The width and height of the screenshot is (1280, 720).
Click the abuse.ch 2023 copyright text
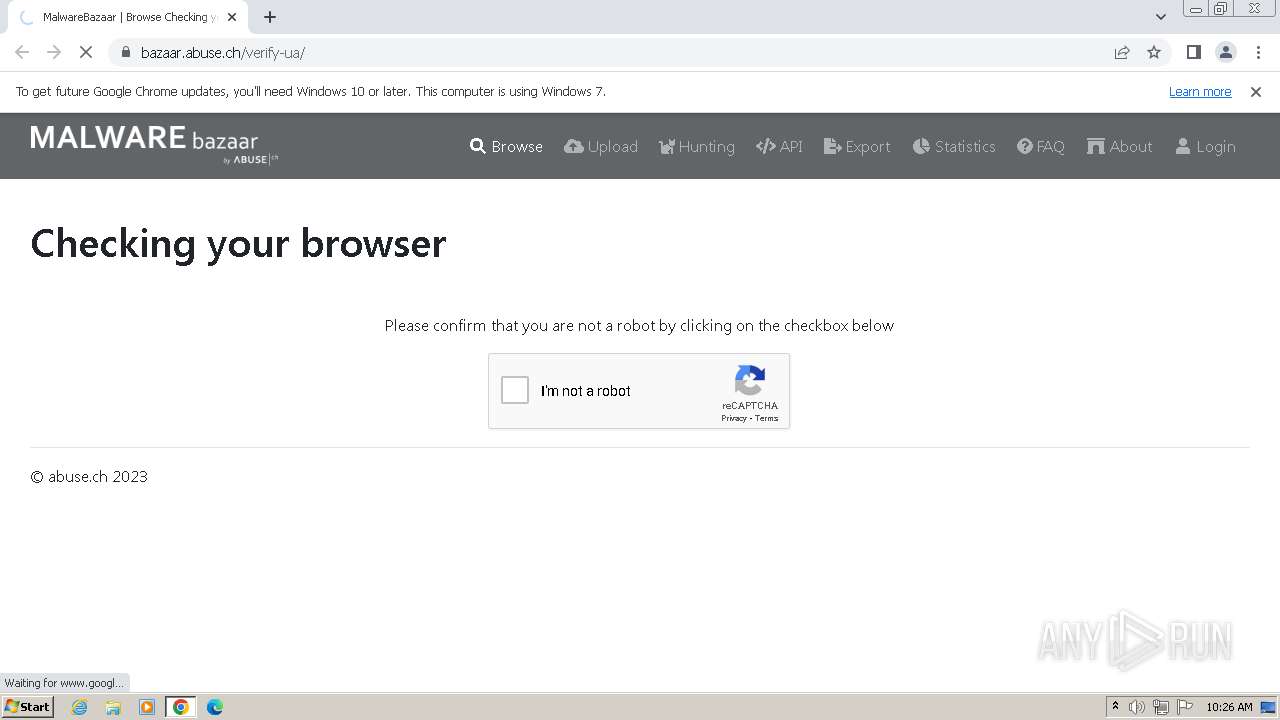tap(89, 477)
